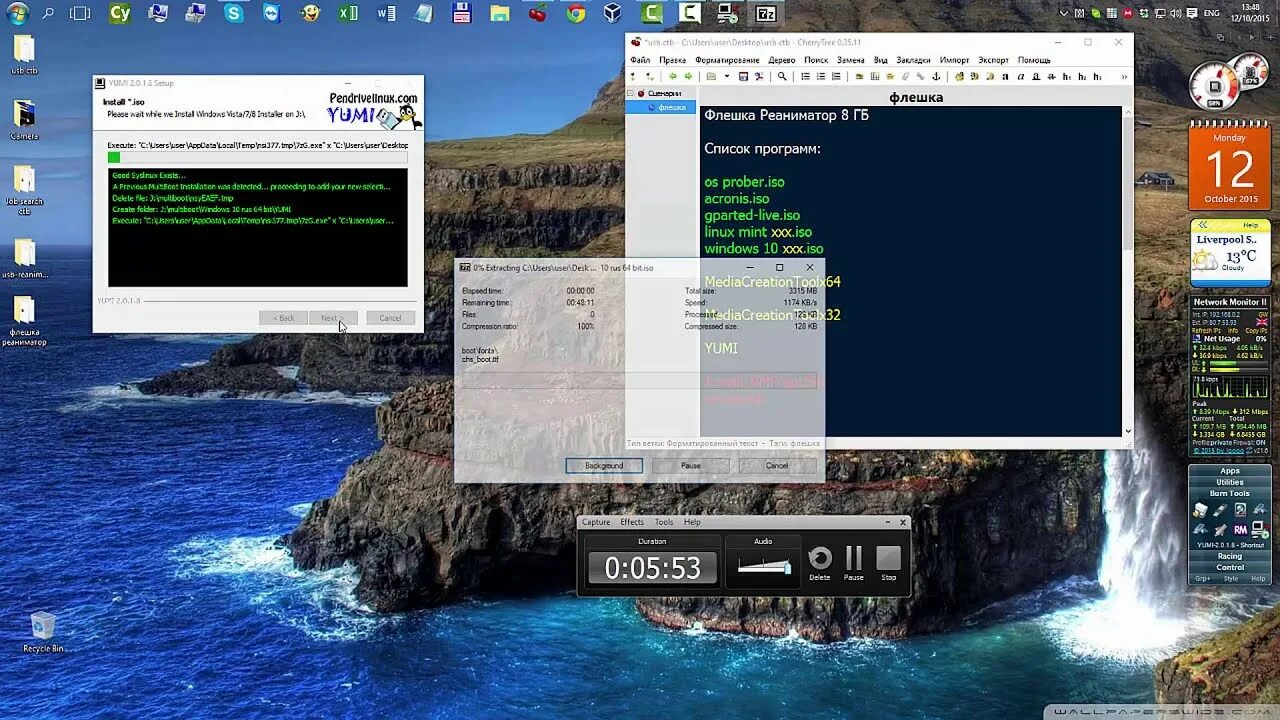
Task: Click the YUMI install progress bar
Action: 258,157
